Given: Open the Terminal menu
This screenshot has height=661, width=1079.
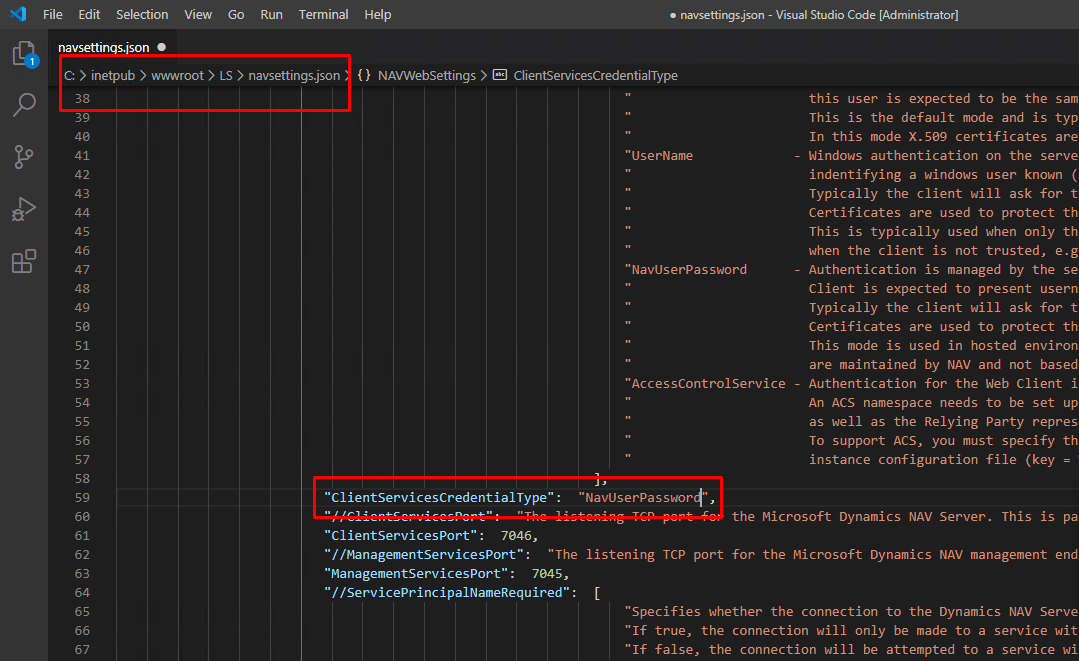Looking at the screenshot, I should tap(323, 14).
